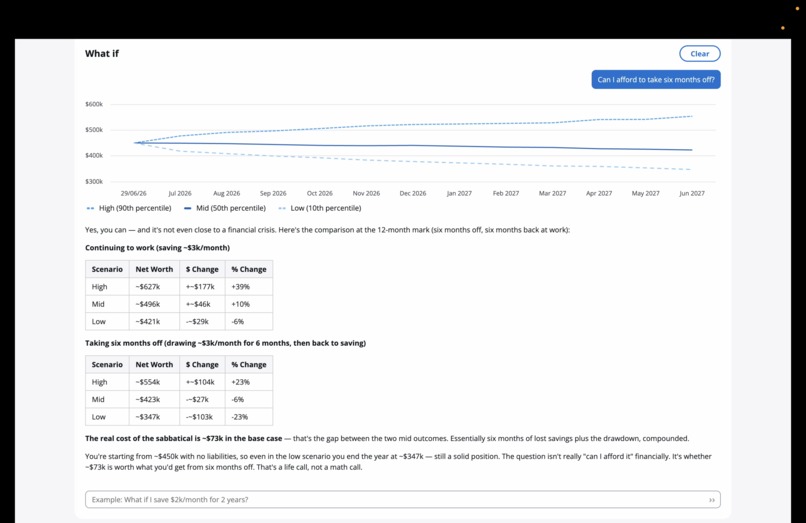Click the $500k y-axis label
The image size is (806, 523).
94,130
